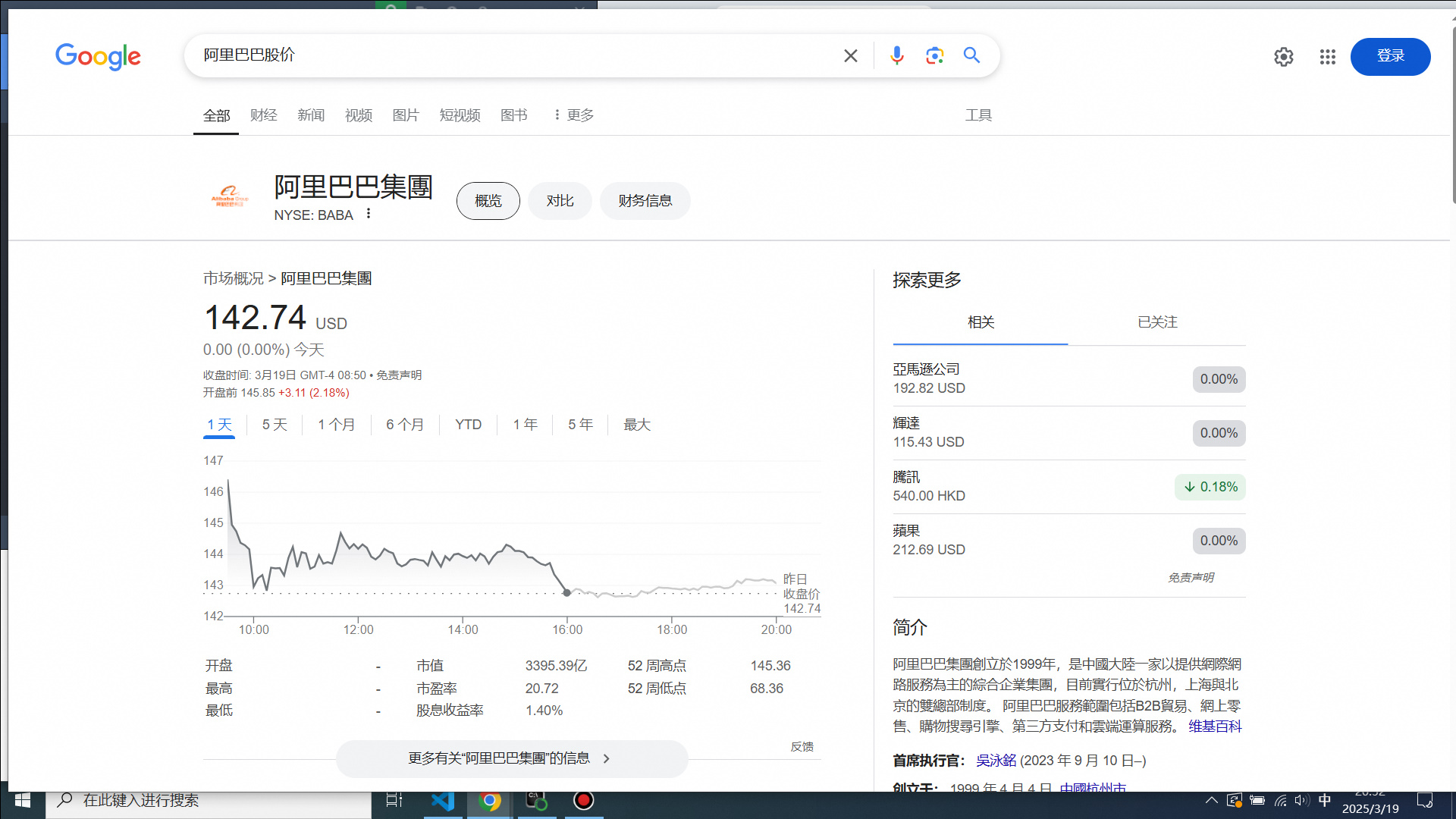Expand 更多有关阿里巴巴集團的信息 section
1456x819 pixels.
tap(511, 758)
